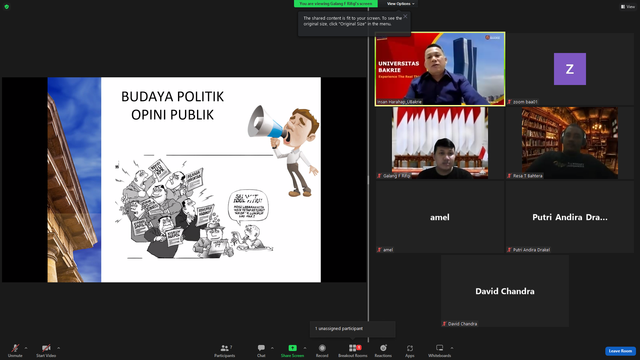Click muted mic icon beside zoom baa01
Viewport: 640px width, 360px height.
509,102
